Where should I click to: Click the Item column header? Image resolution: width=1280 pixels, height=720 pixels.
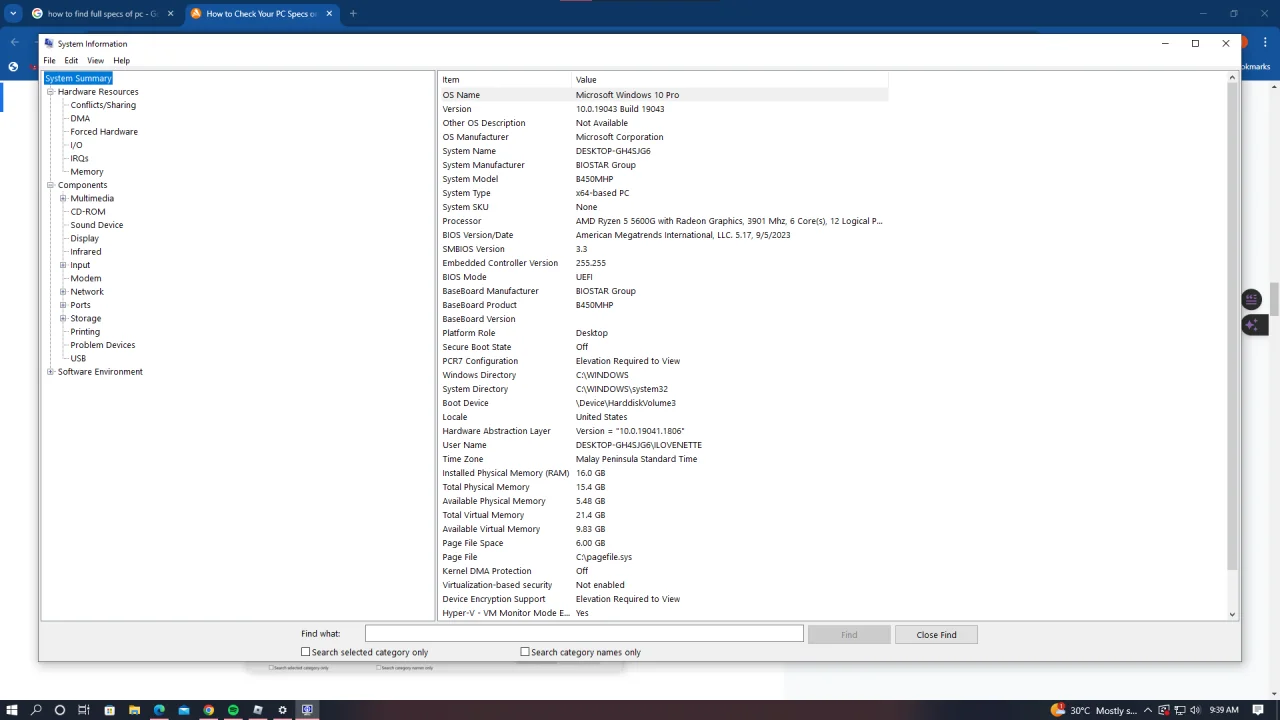point(505,80)
